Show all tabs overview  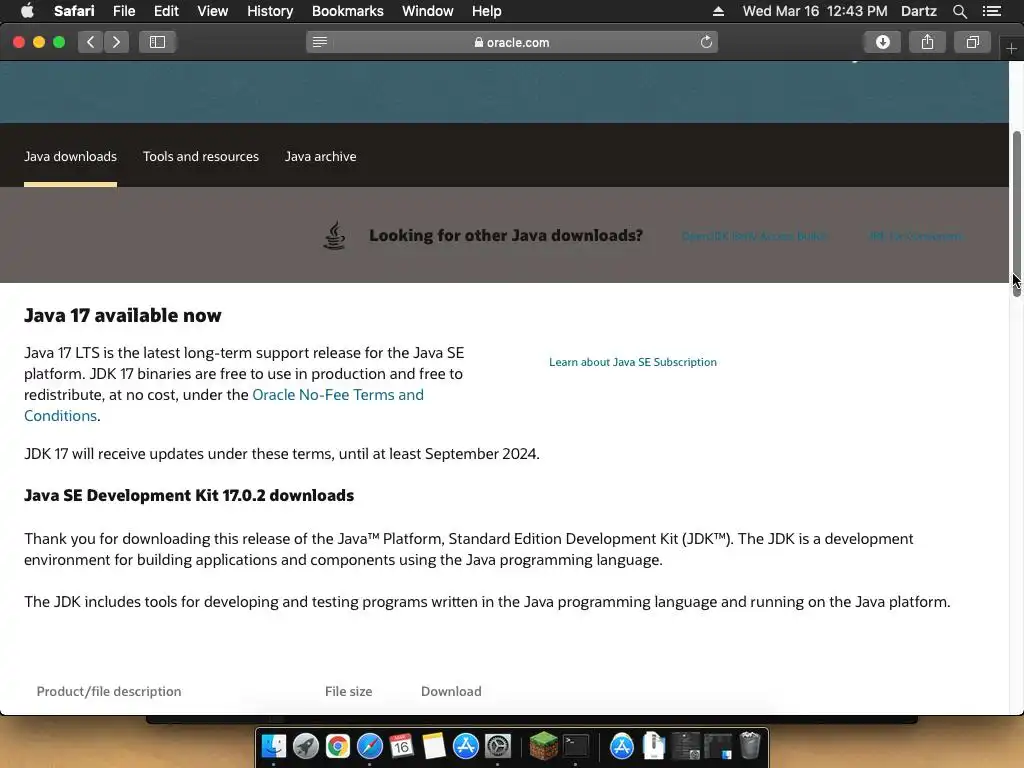(972, 42)
